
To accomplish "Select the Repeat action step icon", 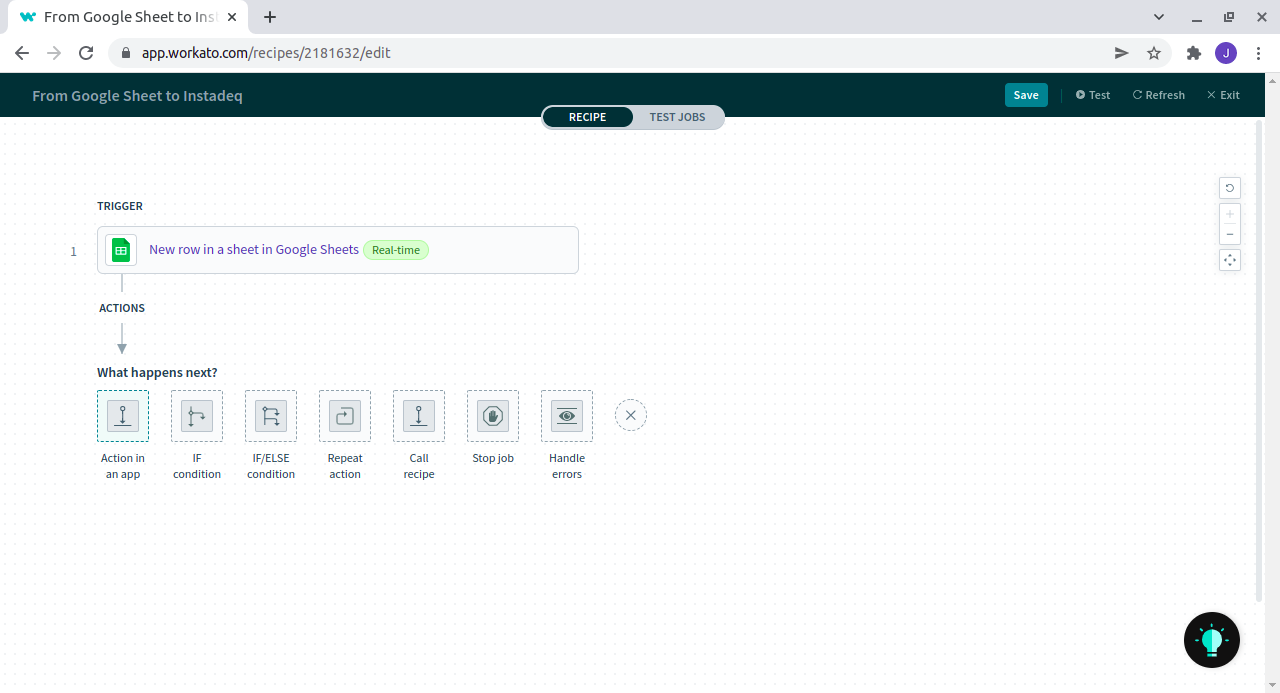I will [x=345, y=415].
